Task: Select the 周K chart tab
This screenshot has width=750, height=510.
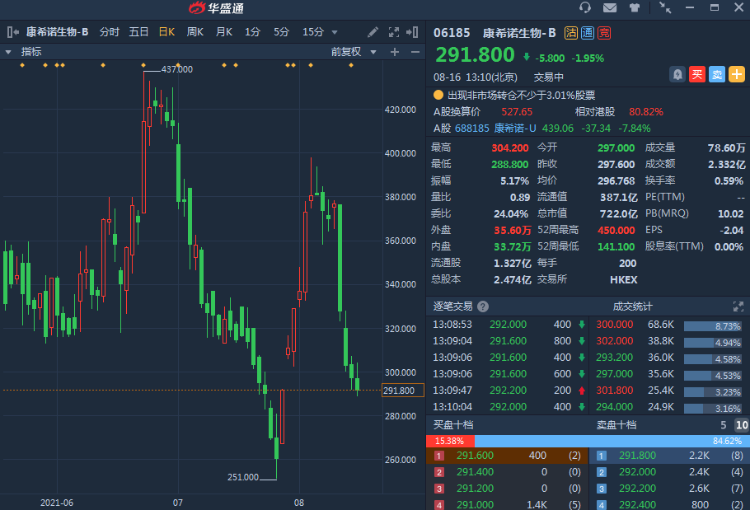Action: 195,32
